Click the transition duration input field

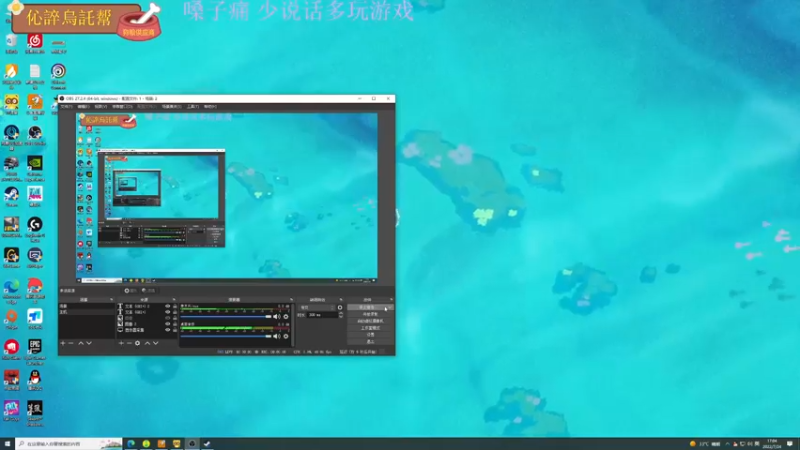pos(322,315)
